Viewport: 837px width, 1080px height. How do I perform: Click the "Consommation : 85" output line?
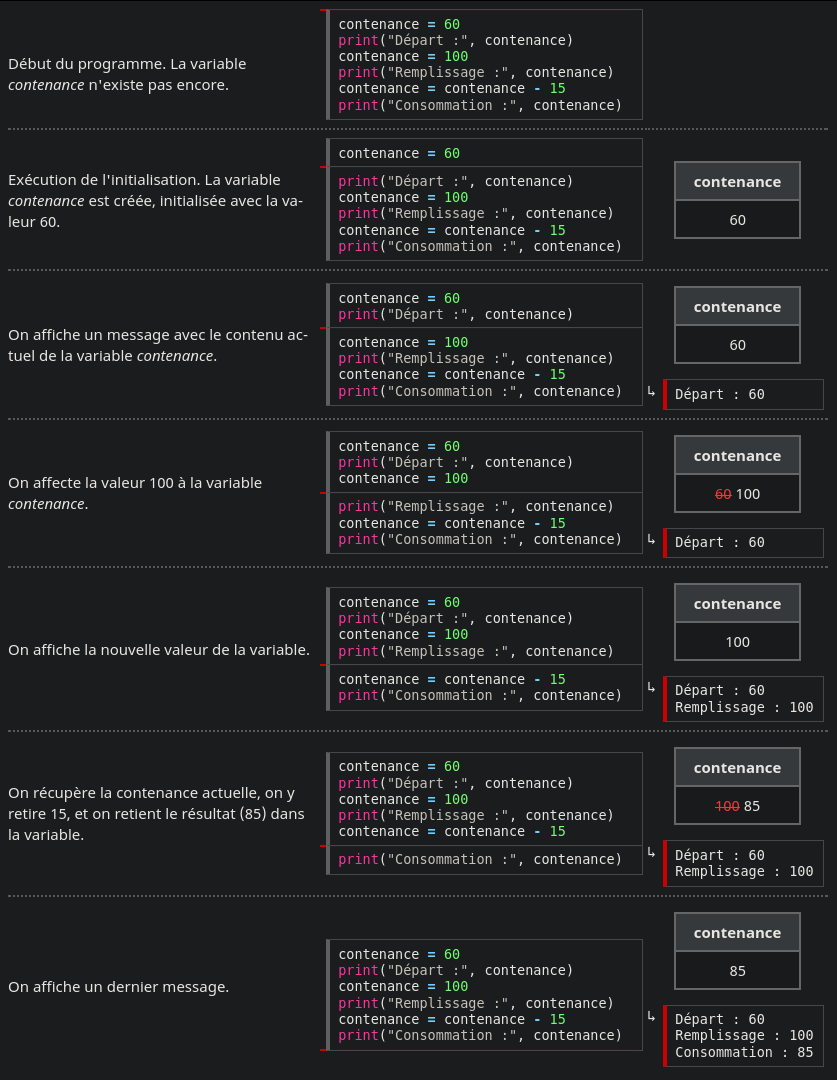tap(744, 1052)
